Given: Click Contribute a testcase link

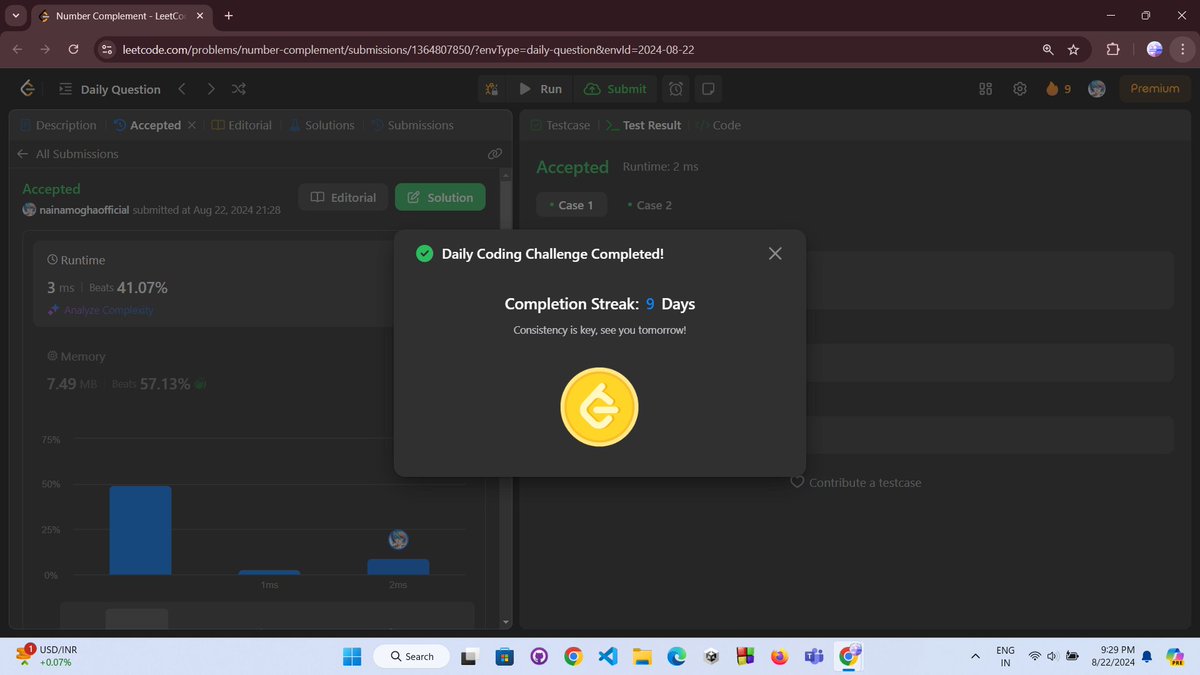Looking at the screenshot, I should click(x=856, y=482).
